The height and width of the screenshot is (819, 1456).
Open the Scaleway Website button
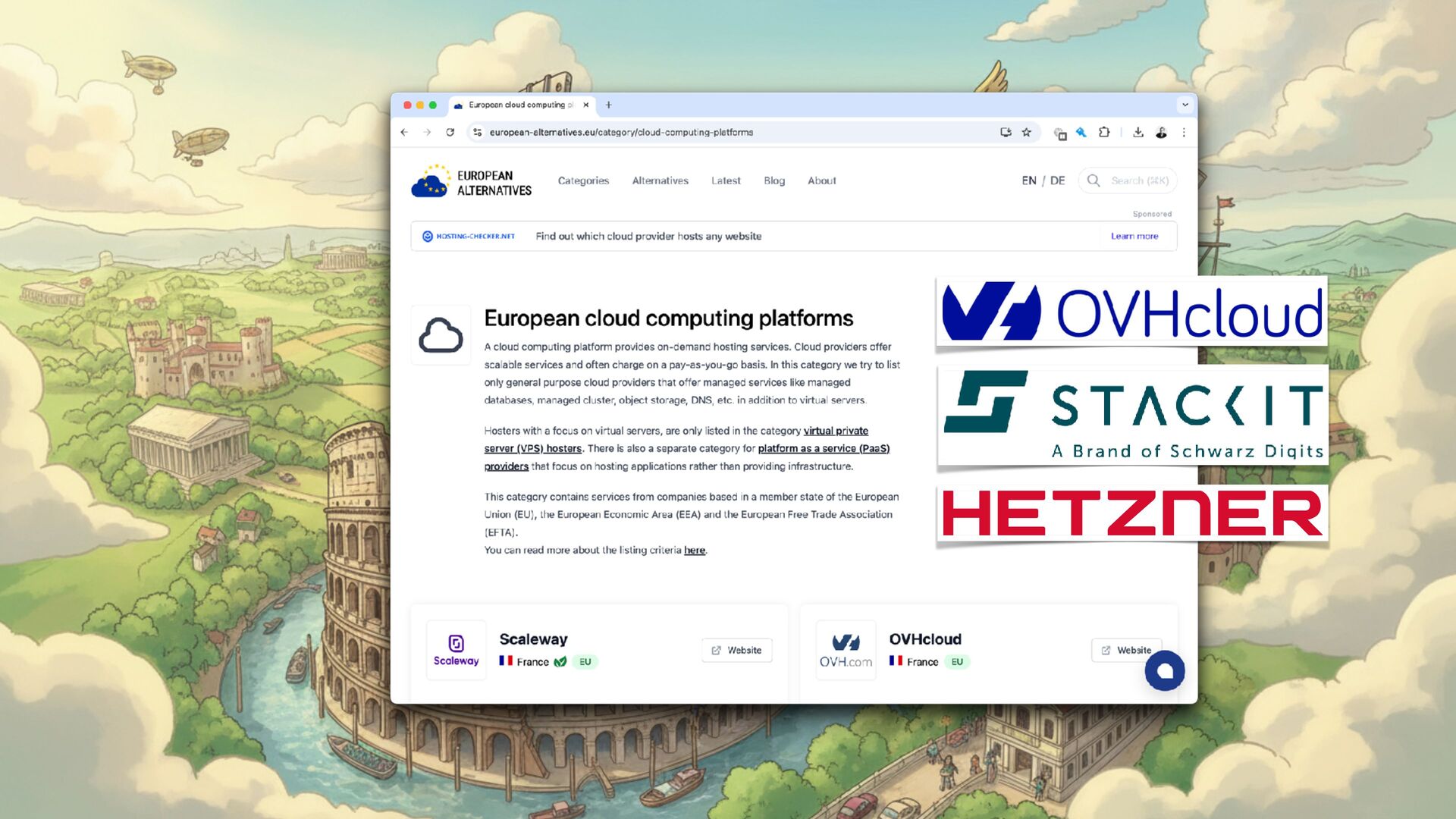point(736,650)
